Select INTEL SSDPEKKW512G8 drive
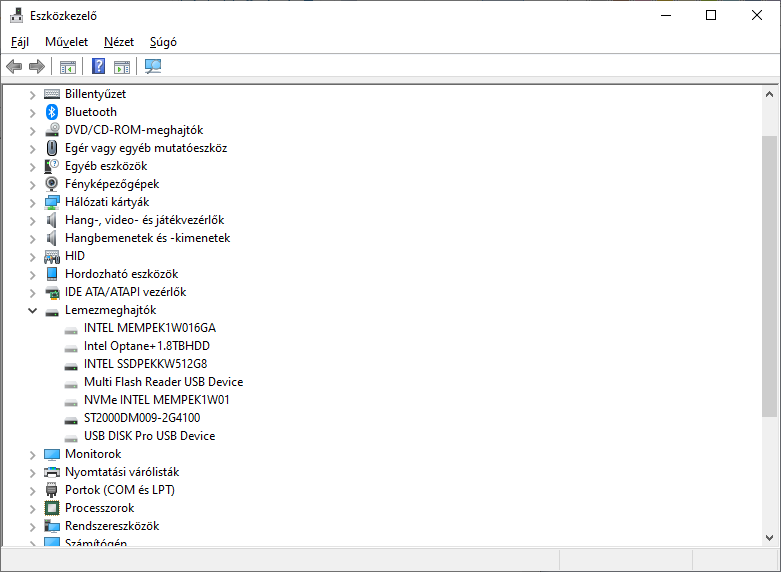This screenshot has width=781, height=572. pyautogui.click(x=145, y=364)
